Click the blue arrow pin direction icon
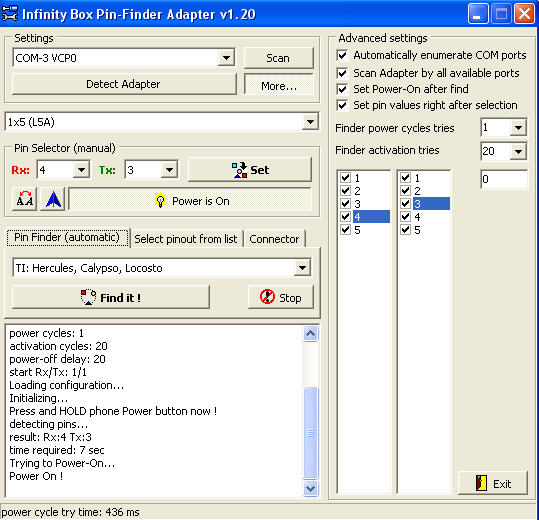539x520 pixels. pyautogui.click(x=53, y=199)
